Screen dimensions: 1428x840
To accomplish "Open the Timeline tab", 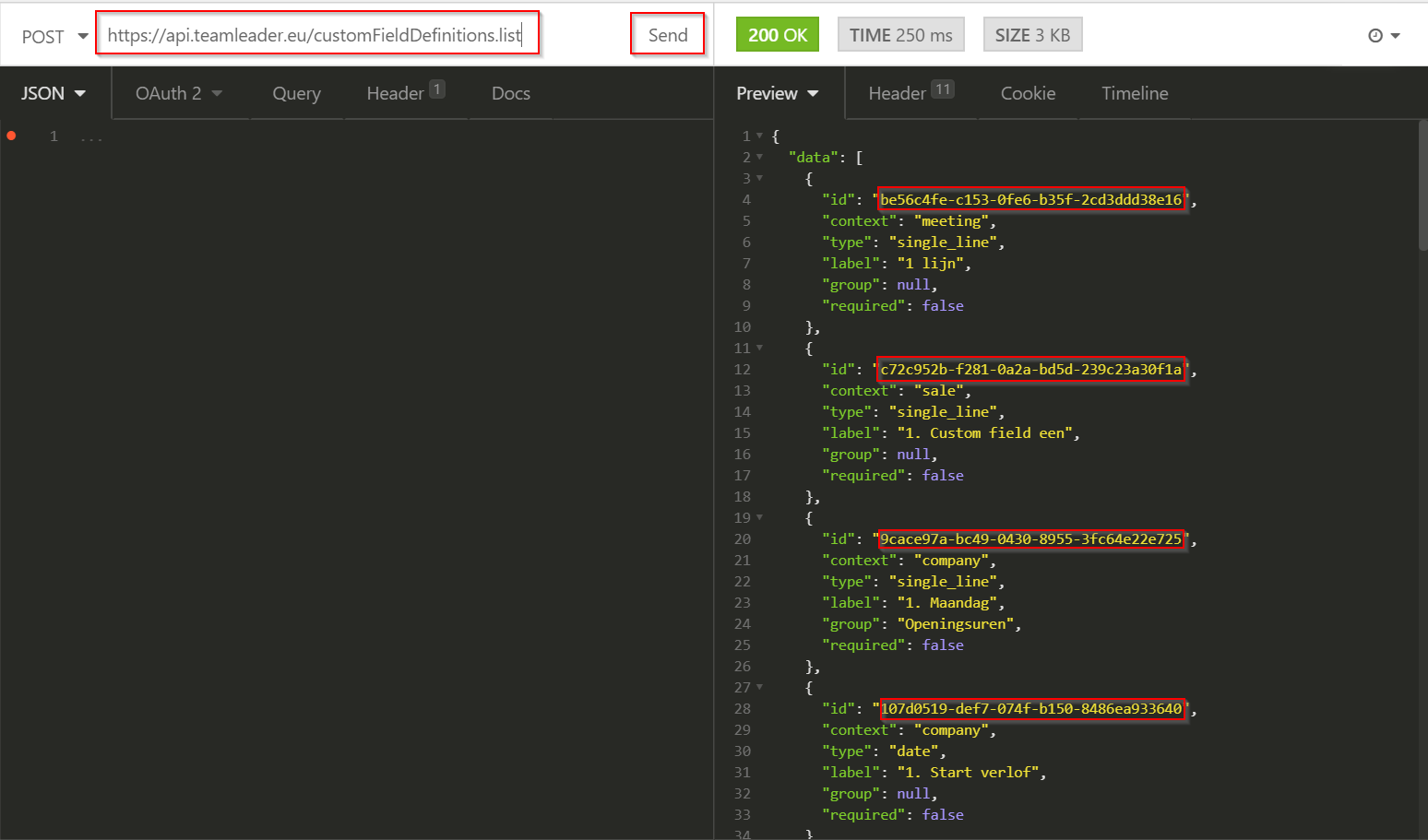I will pyautogui.click(x=1135, y=93).
